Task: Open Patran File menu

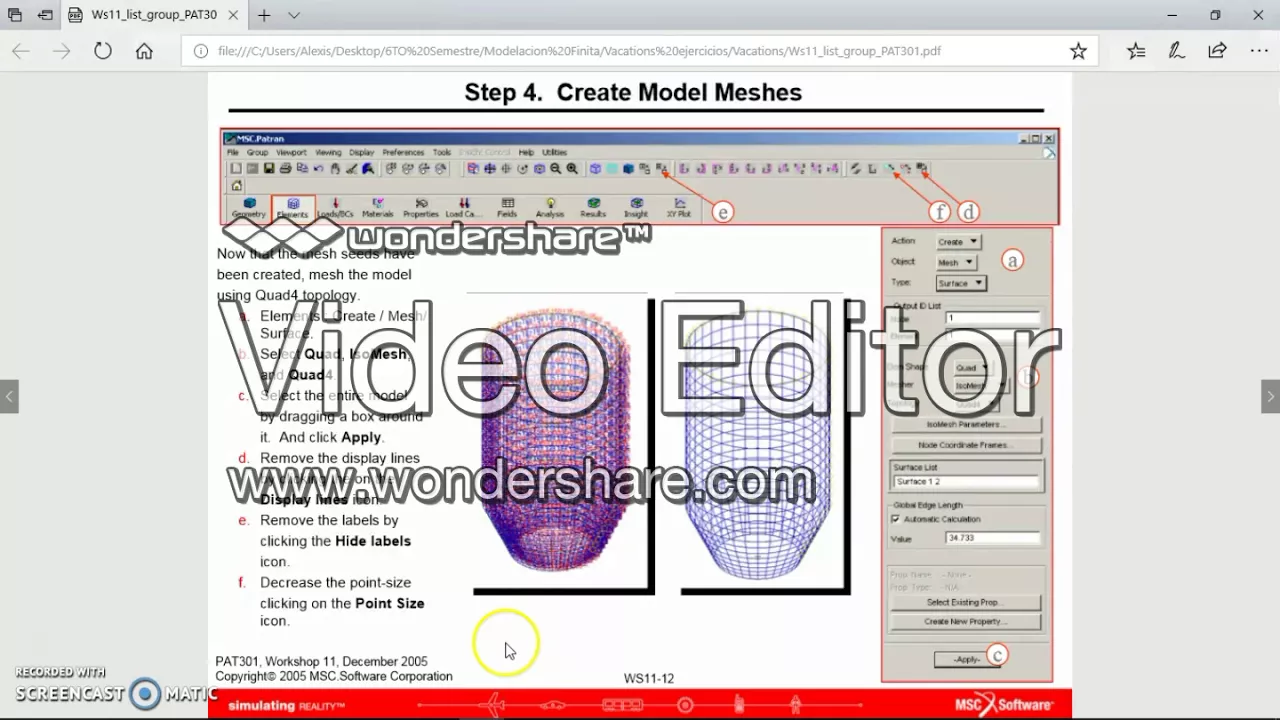Action: click(232, 152)
